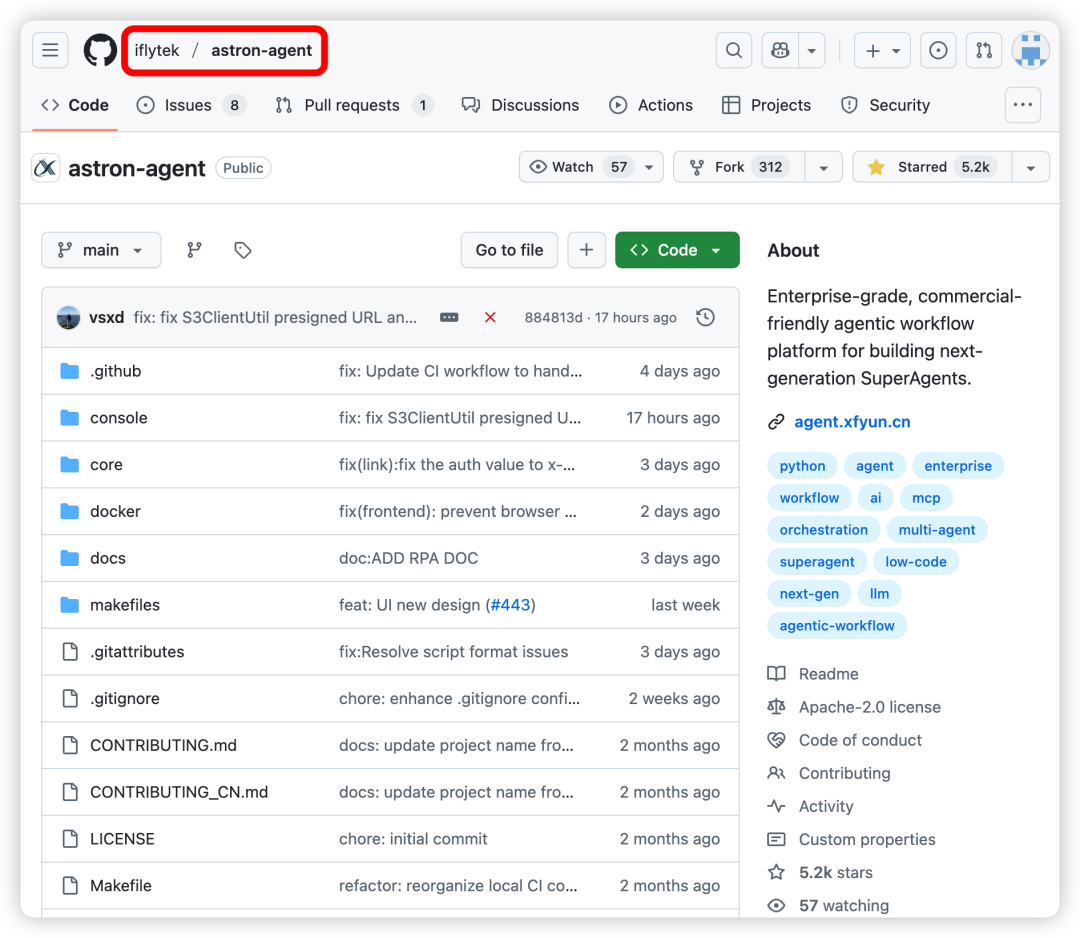This screenshot has height=938, width=1080.
Task: Open the docs folder
Action: [x=108, y=559]
